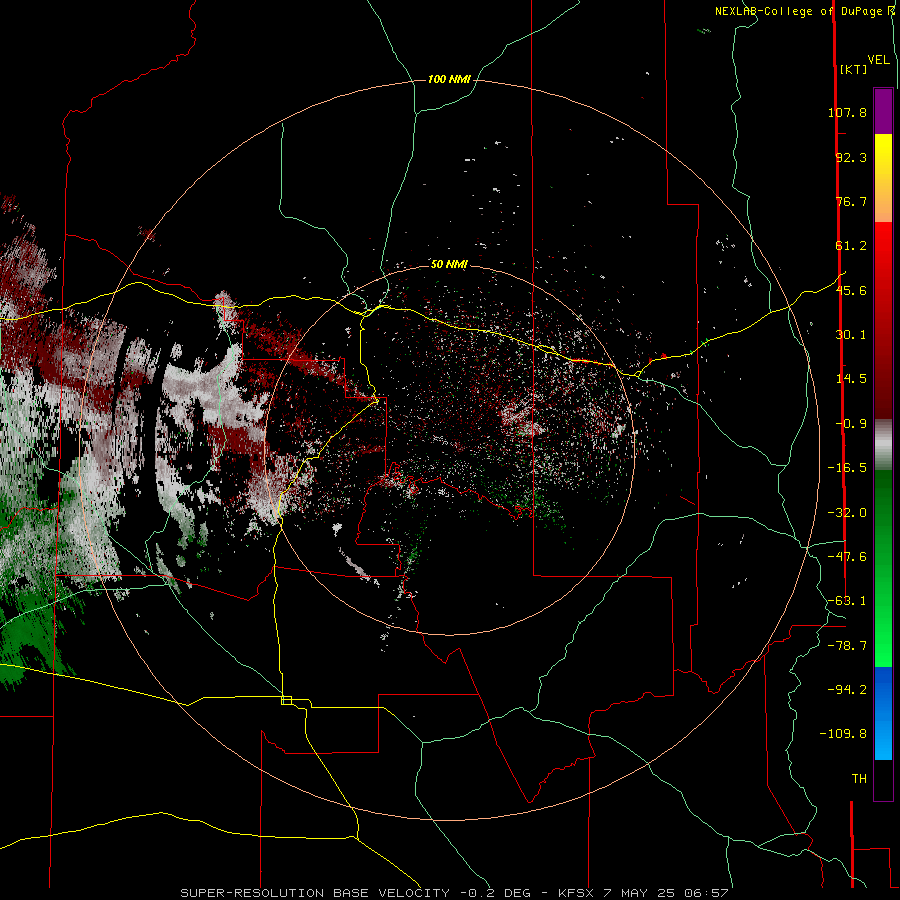Screen dimensions: 900x900
Task: Click the gray-white segment of the color bar
Action: point(883,445)
